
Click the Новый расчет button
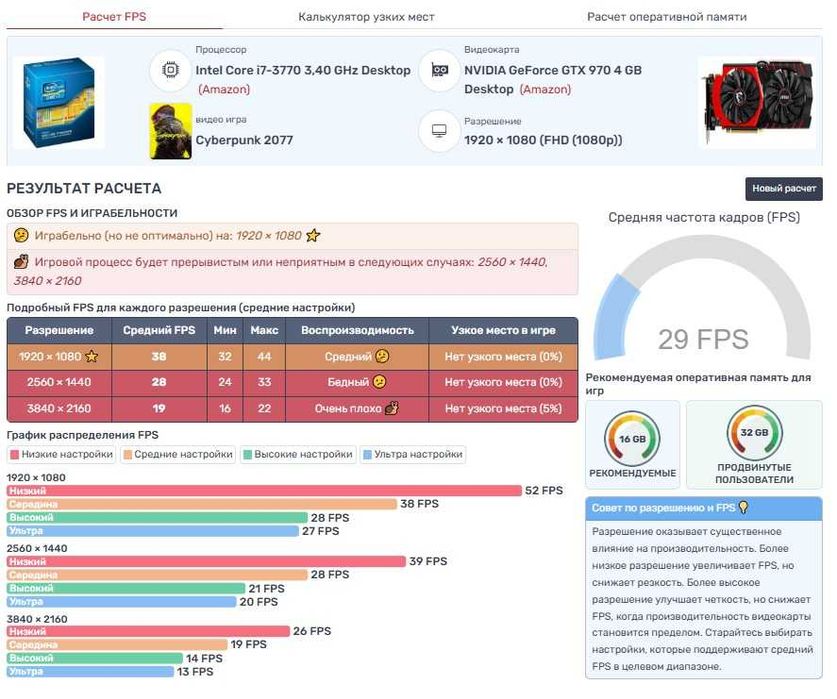coord(784,189)
